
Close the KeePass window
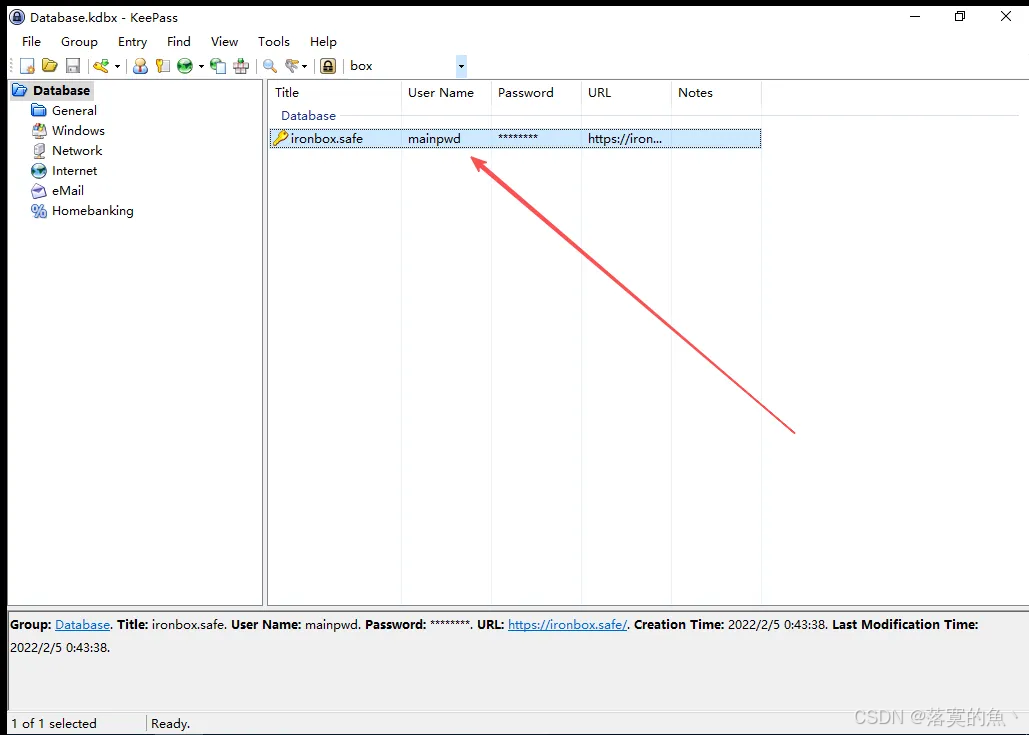coord(1005,16)
